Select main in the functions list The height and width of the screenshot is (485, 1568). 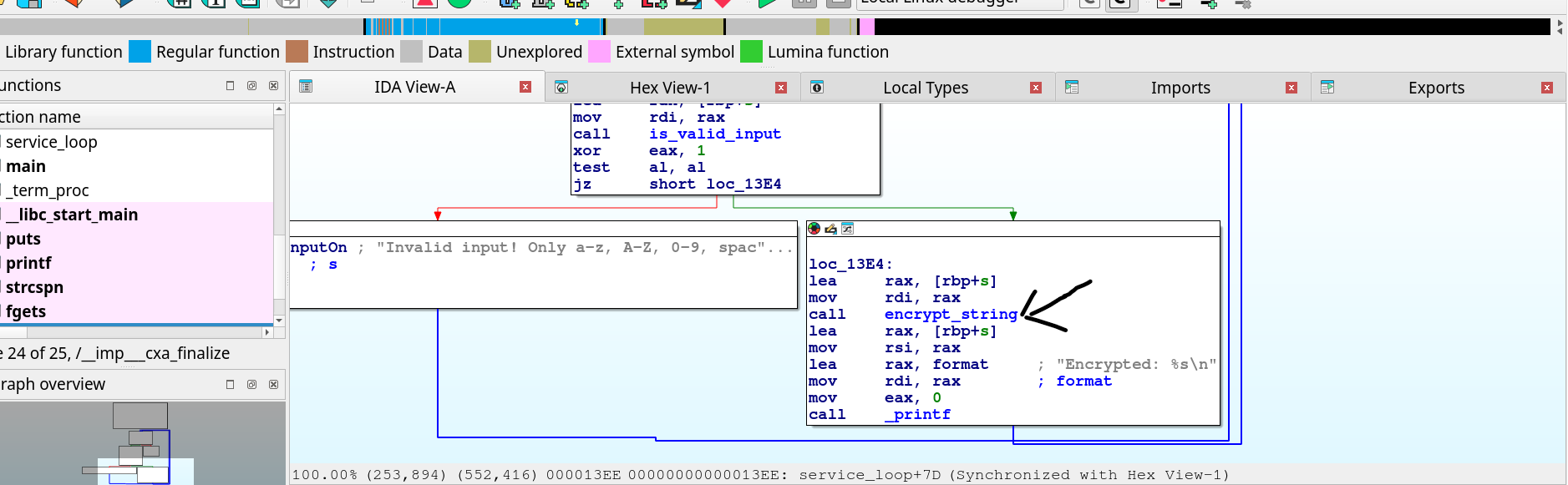click(26, 166)
